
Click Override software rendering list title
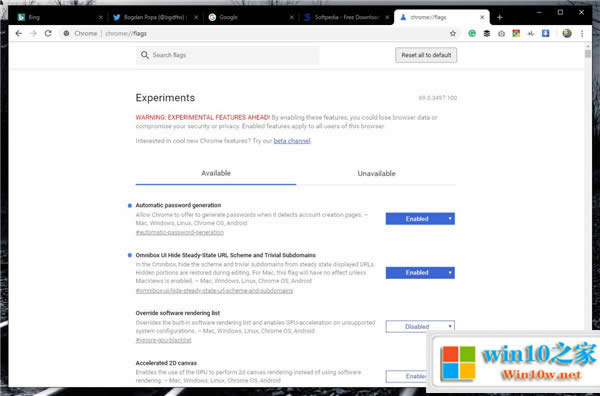point(178,313)
